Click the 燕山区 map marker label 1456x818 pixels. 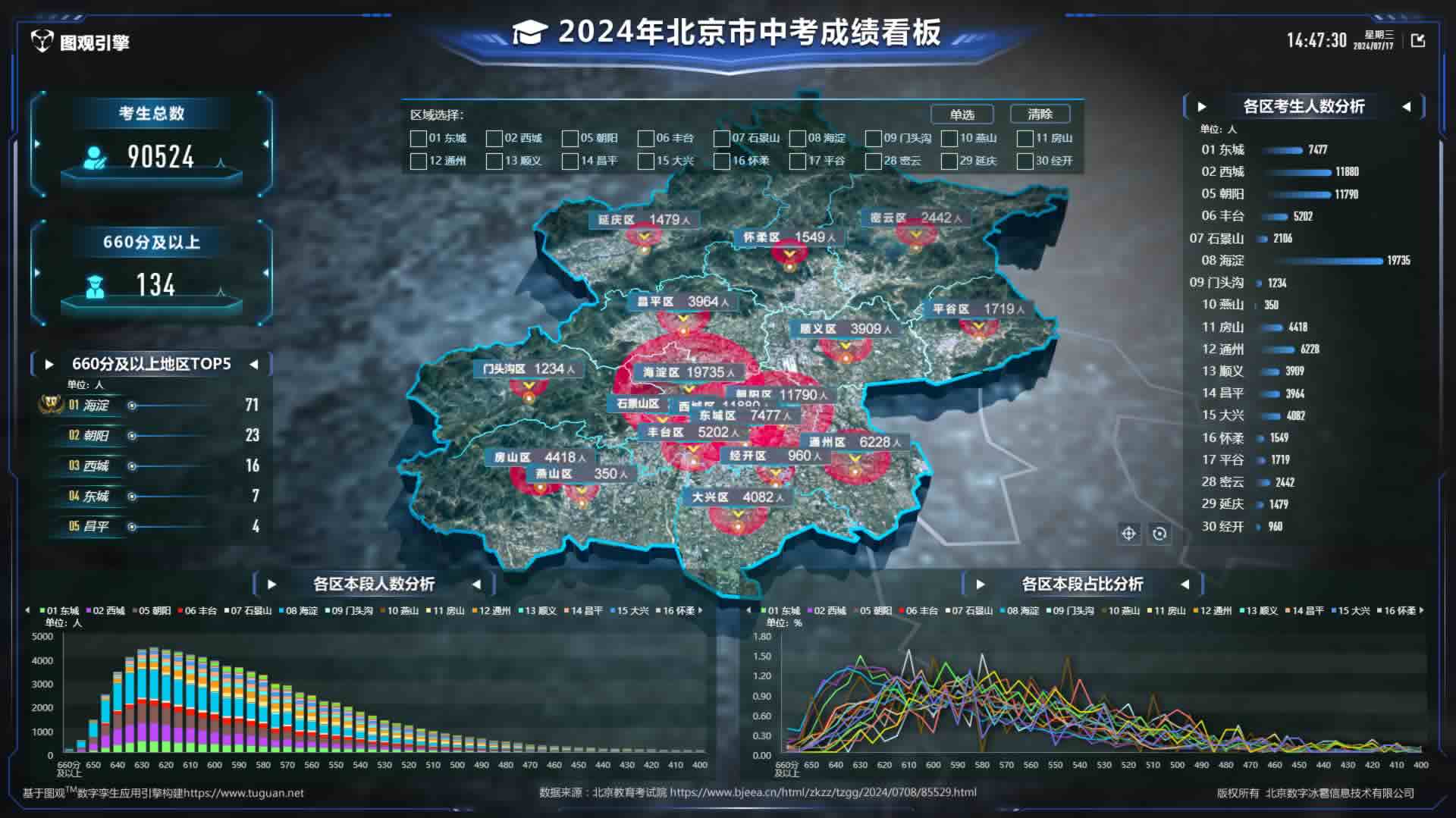(582, 474)
